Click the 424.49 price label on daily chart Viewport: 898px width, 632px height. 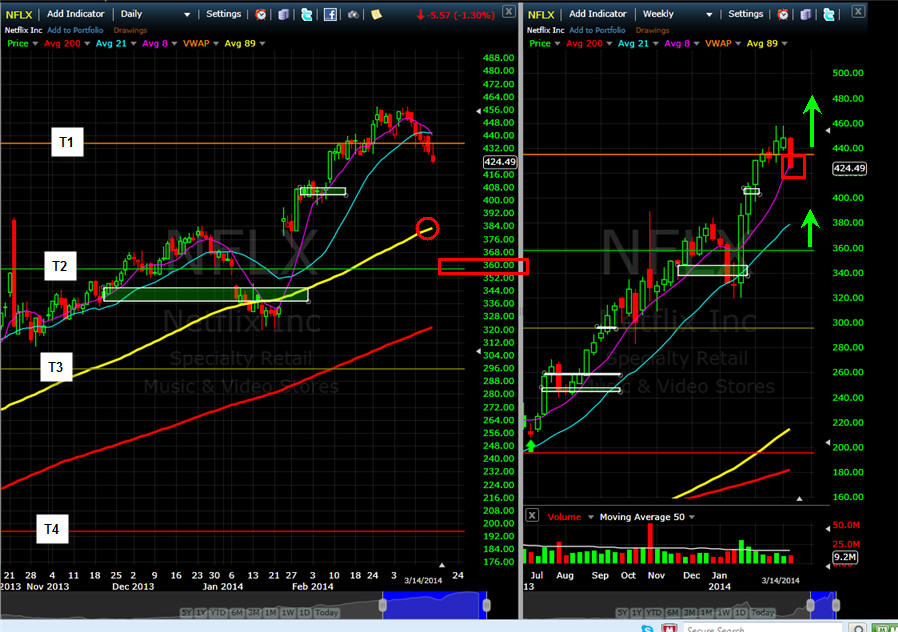click(500, 162)
